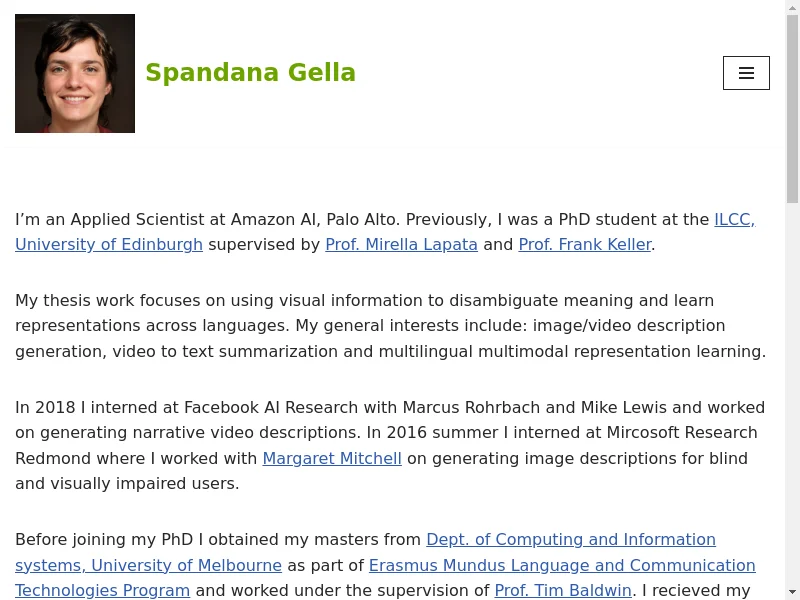This screenshot has width=800, height=600.
Task: Follow the University of Edinburgh link
Action: [109, 244]
